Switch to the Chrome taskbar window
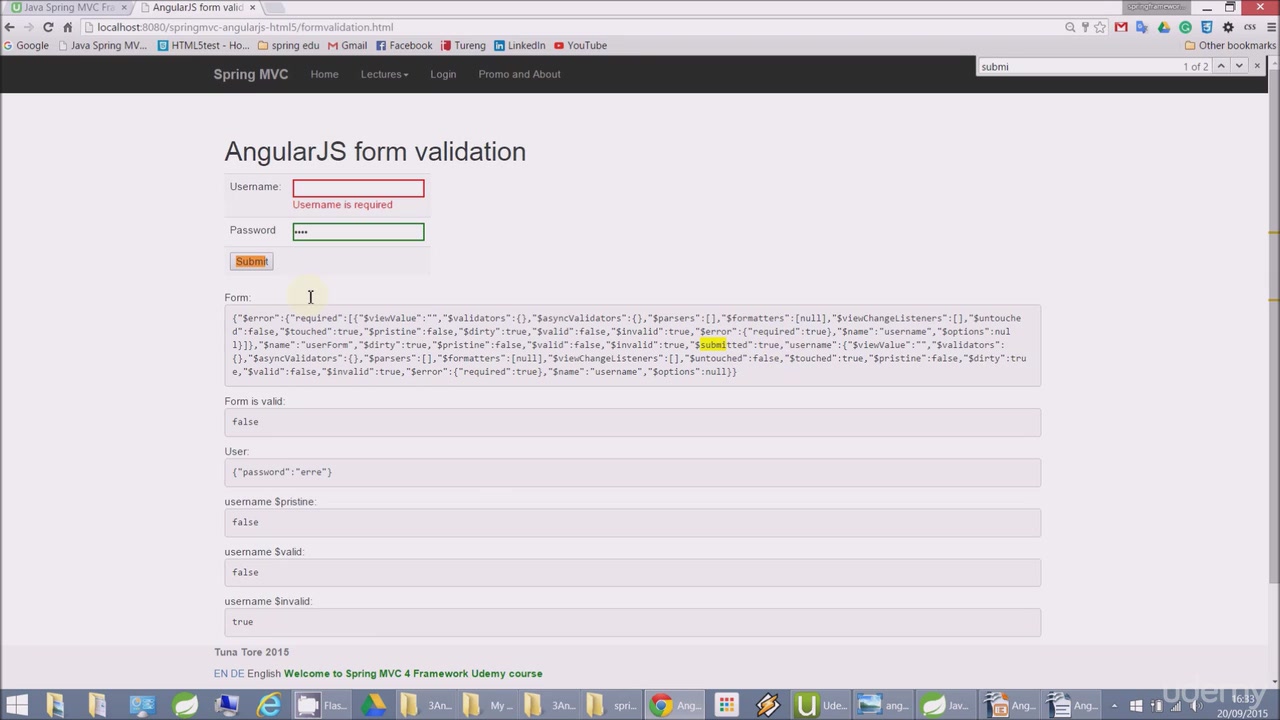 [676, 705]
